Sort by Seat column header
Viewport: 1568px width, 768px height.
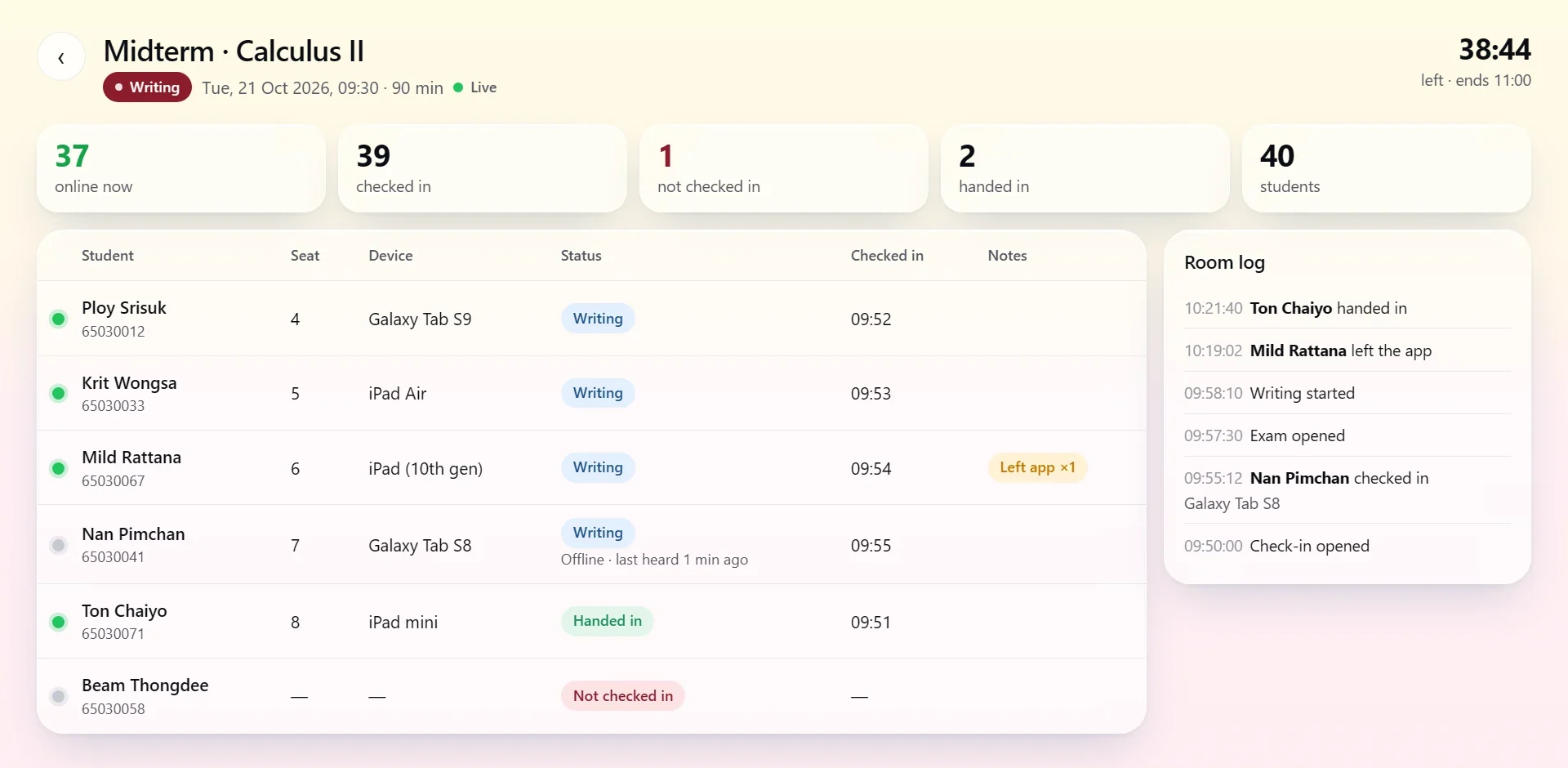[305, 256]
